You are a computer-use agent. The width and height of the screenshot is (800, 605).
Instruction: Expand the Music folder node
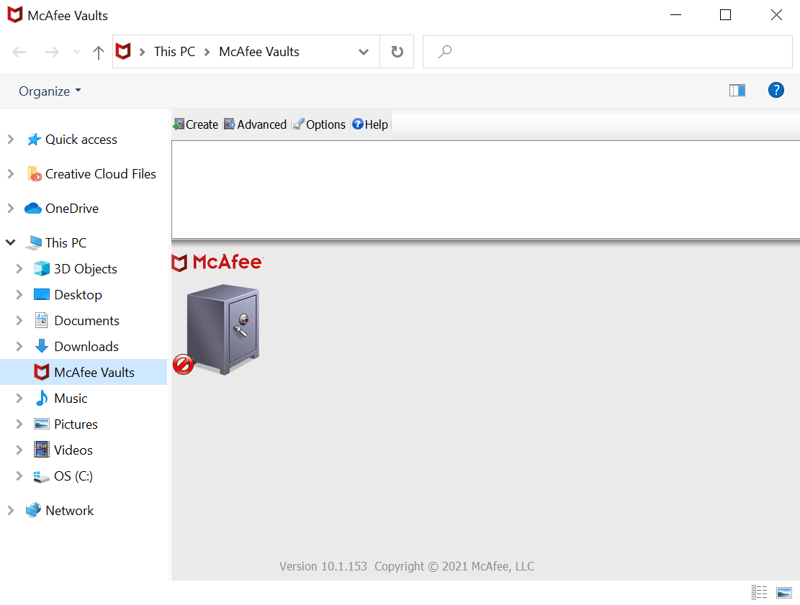point(19,398)
